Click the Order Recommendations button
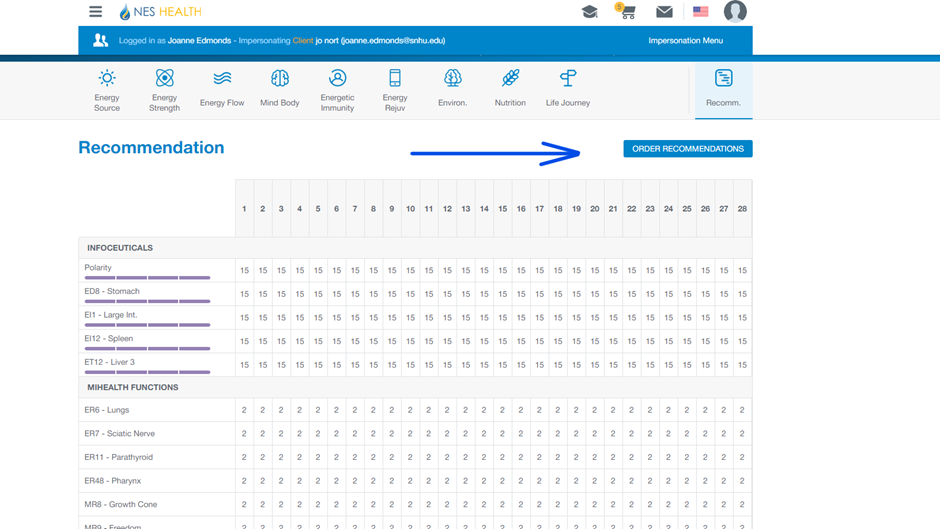The height and width of the screenshot is (529, 940). tap(687, 149)
